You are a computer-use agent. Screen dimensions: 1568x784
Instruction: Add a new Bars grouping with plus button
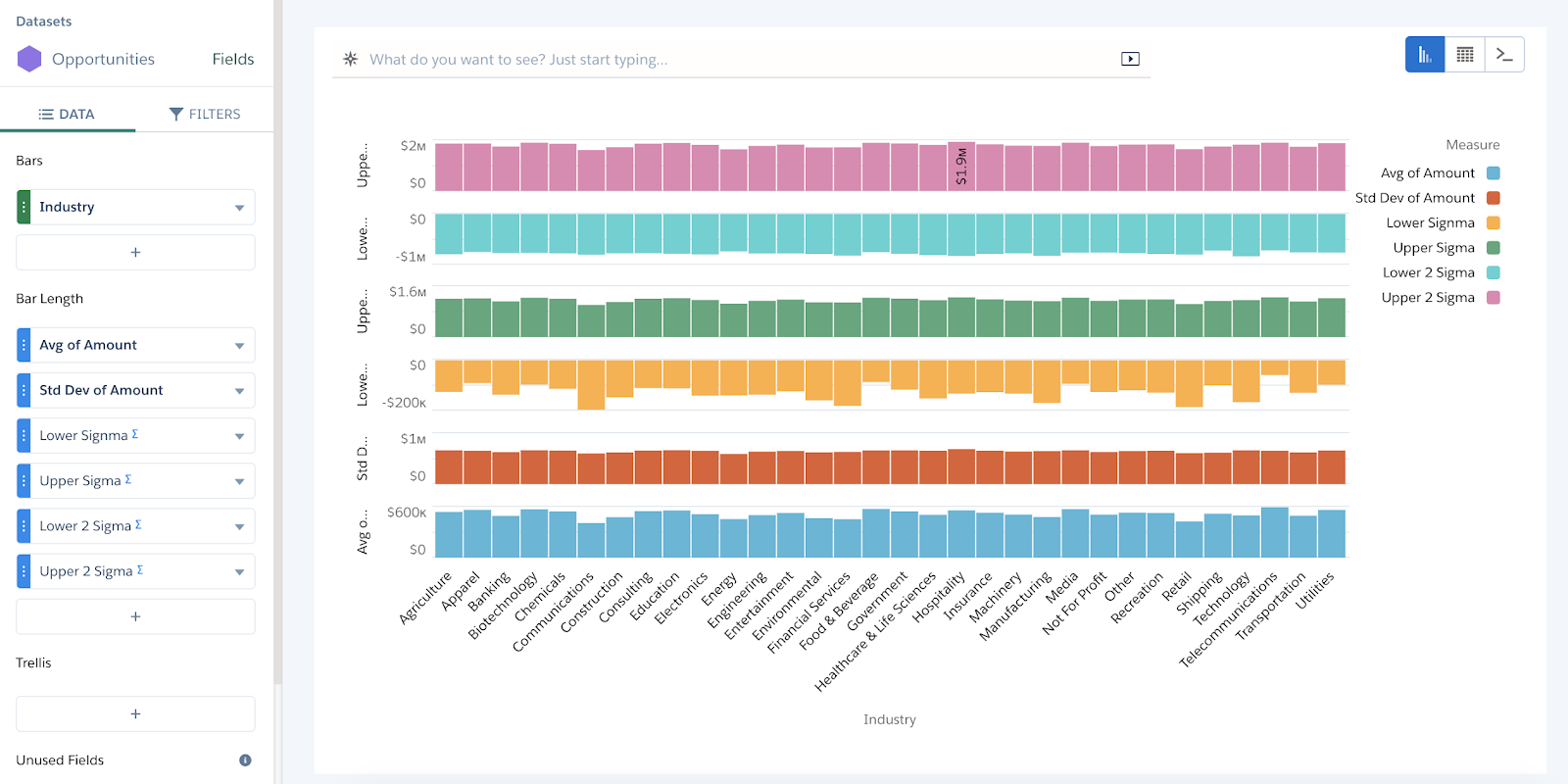134,252
